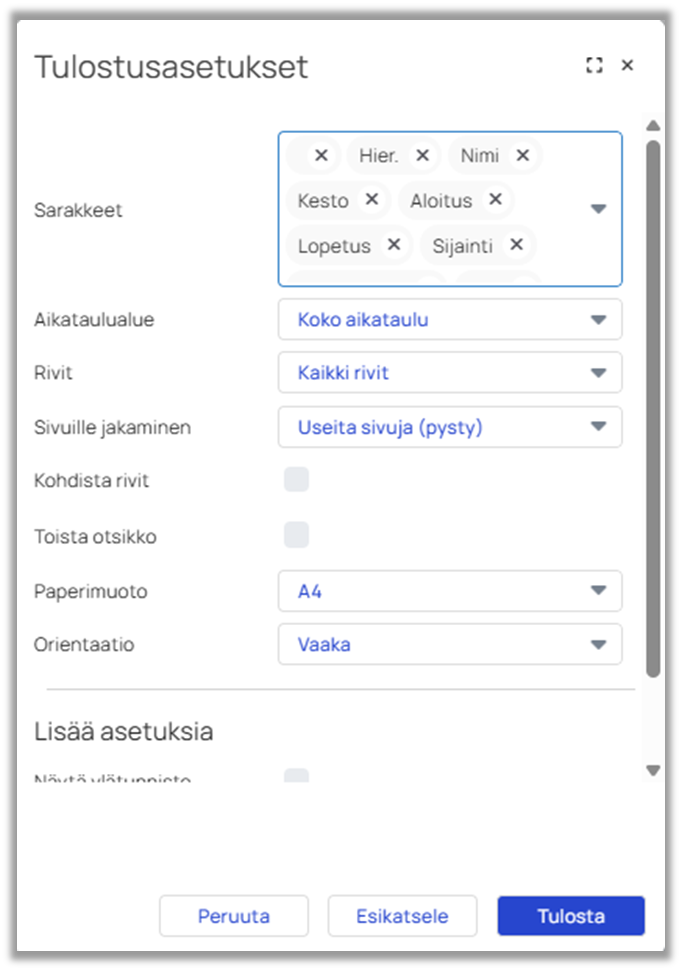Viewport: 682px width, 971px height.
Task: Click the Tulosta button
Action: click(571, 916)
